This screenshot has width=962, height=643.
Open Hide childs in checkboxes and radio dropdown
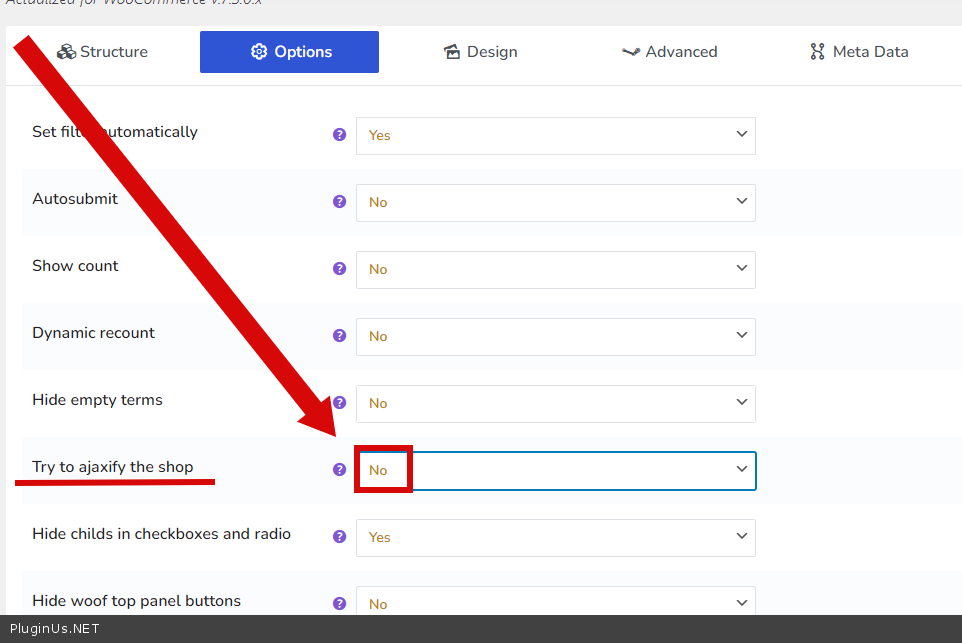(x=555, y=537)
